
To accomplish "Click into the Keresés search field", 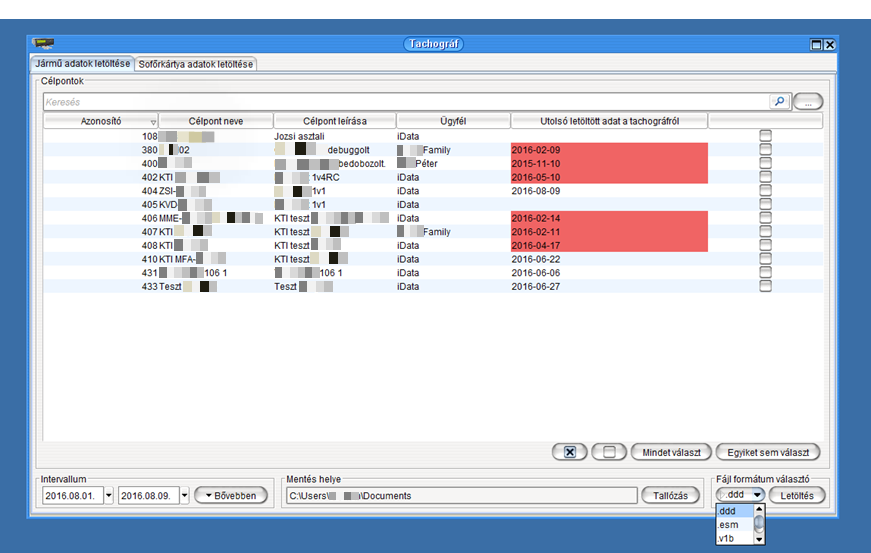I will pos(400,102).
